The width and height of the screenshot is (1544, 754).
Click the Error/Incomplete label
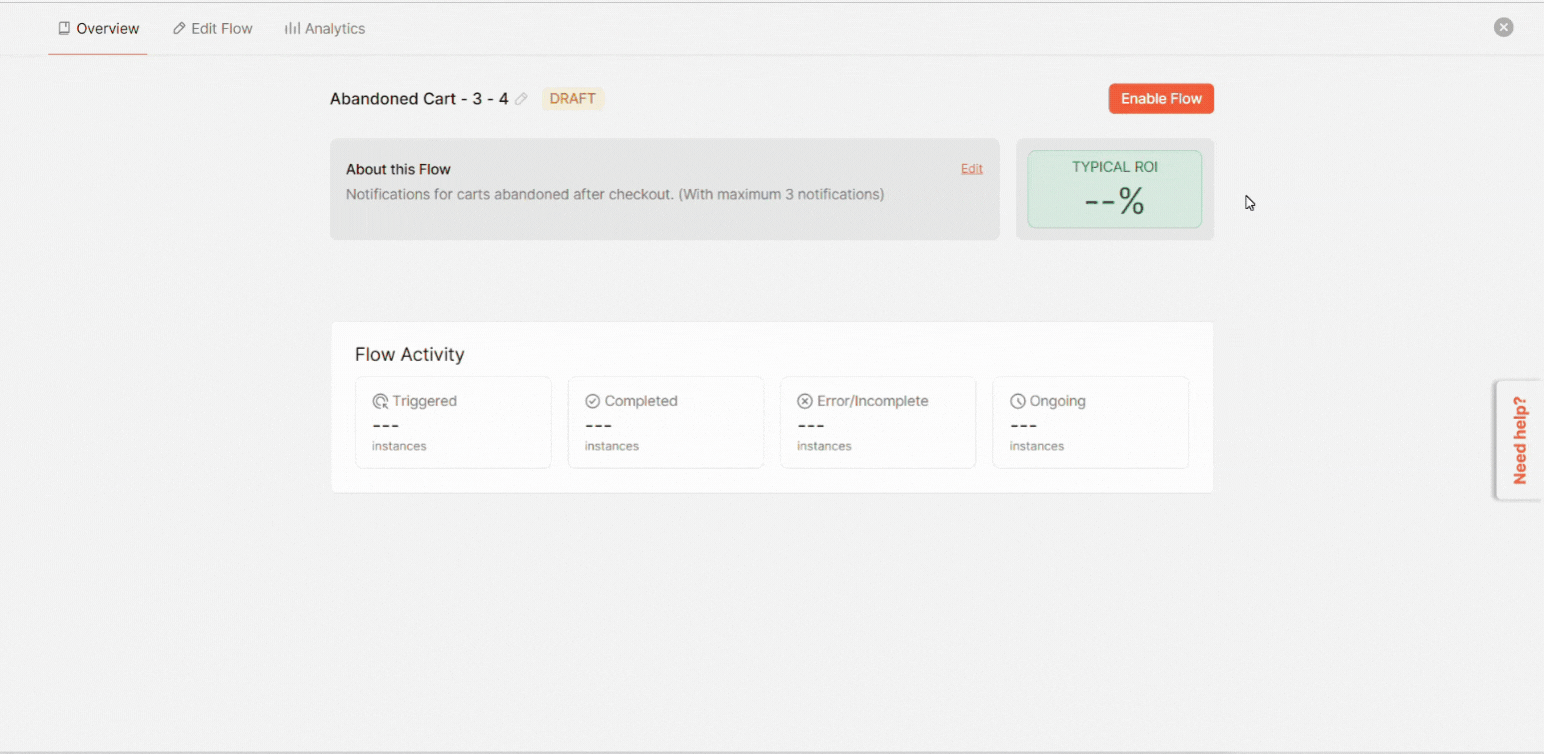[873, 401]
